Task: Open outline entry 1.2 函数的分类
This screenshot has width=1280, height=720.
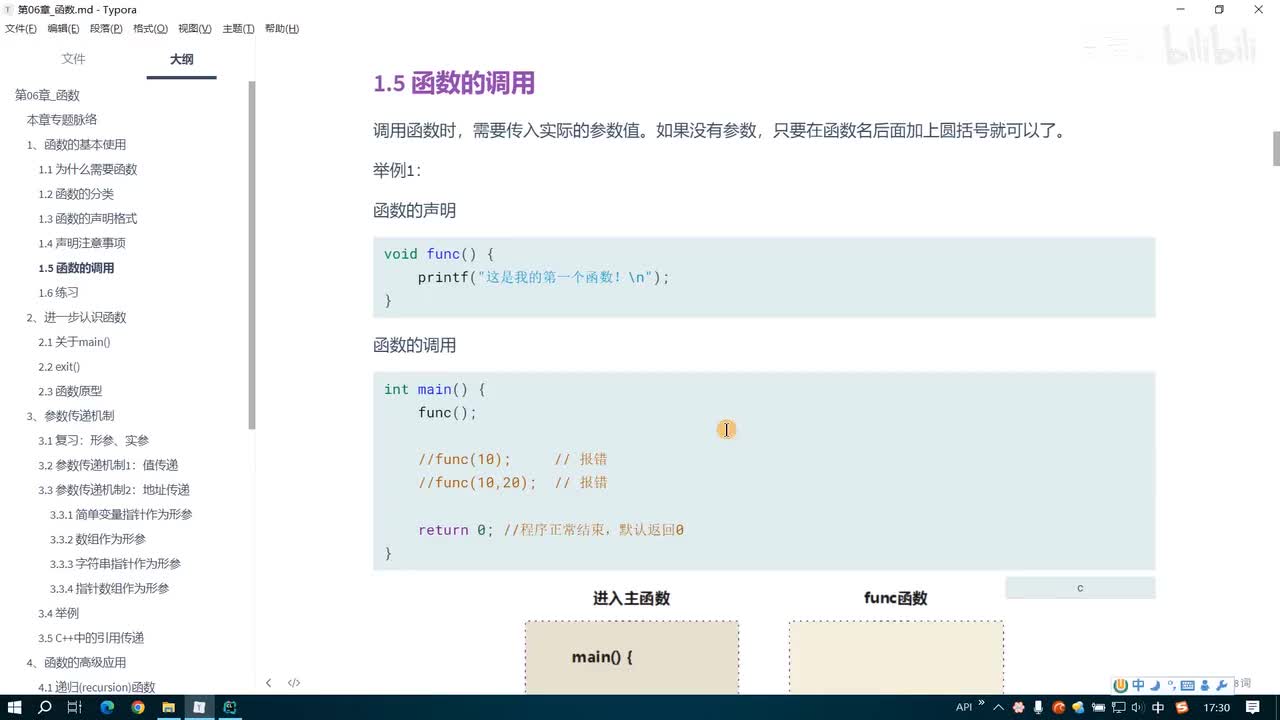Action: 76,194
